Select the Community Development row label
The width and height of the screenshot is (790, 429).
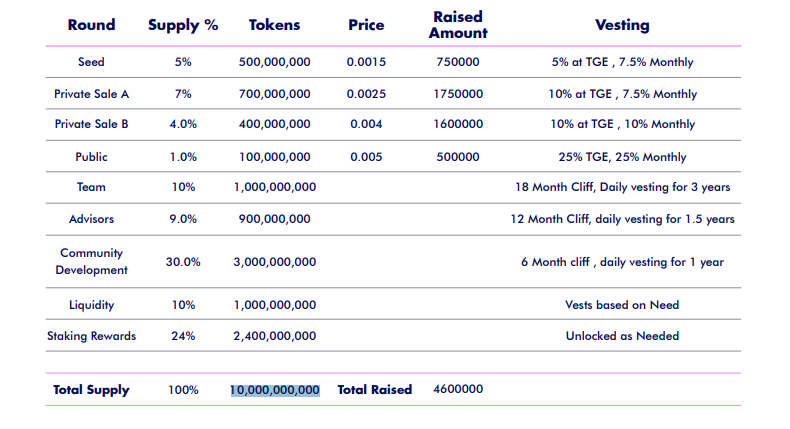pos(91,261)
